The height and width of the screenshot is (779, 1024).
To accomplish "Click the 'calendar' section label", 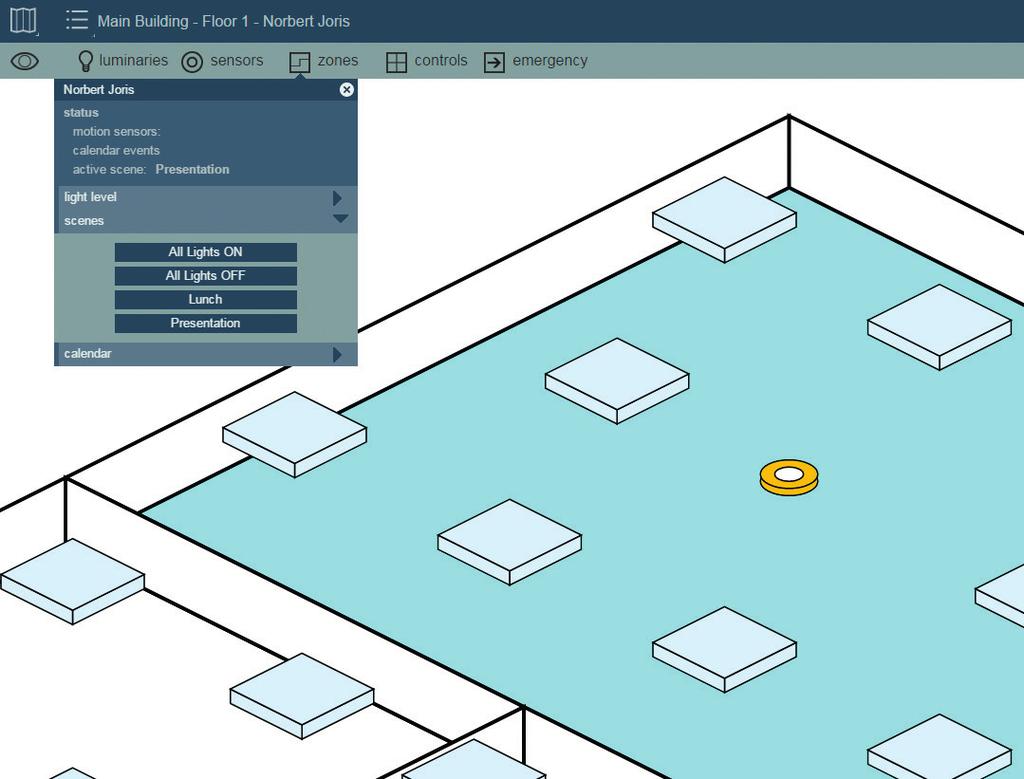I will click(88, 353).
